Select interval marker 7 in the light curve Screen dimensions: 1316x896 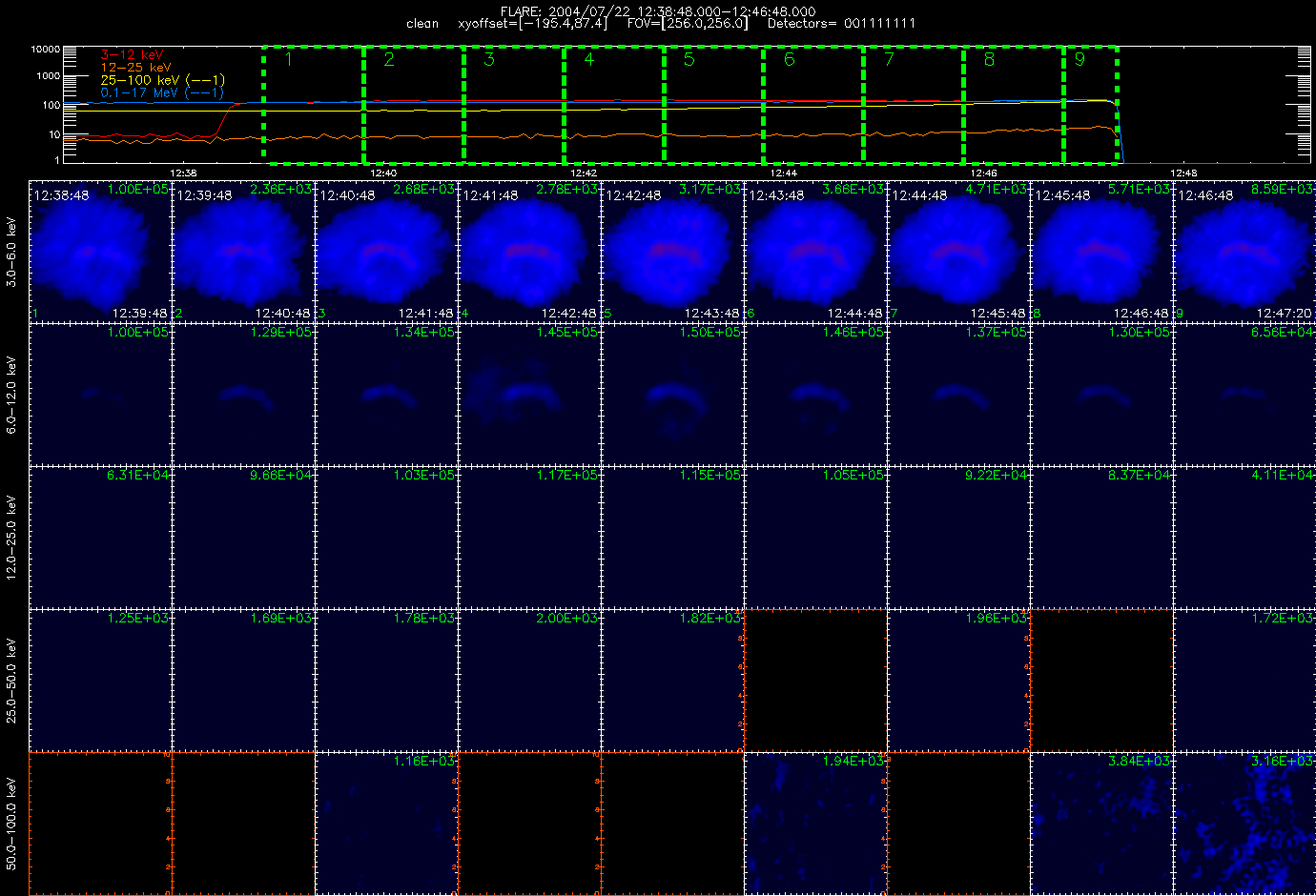point(890,59)
